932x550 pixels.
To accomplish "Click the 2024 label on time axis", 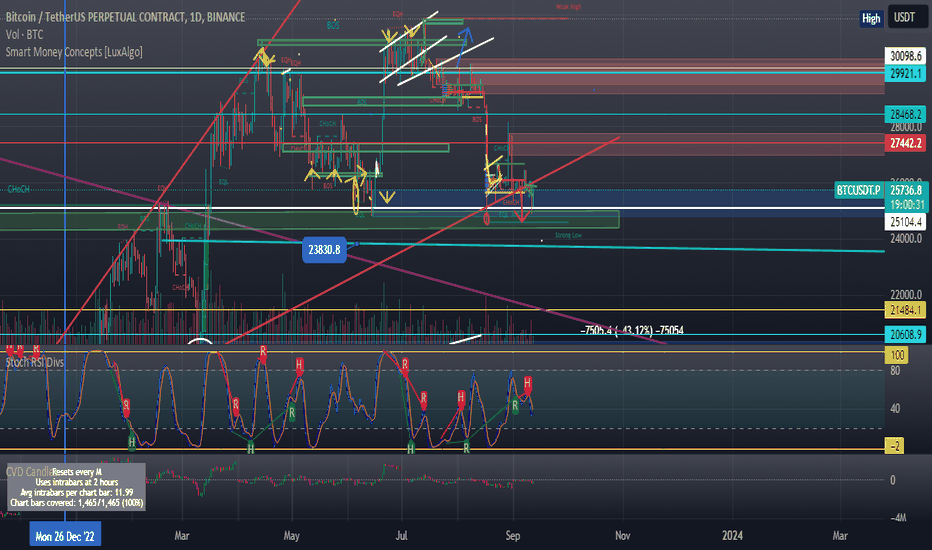I will [x=732, y=535].
